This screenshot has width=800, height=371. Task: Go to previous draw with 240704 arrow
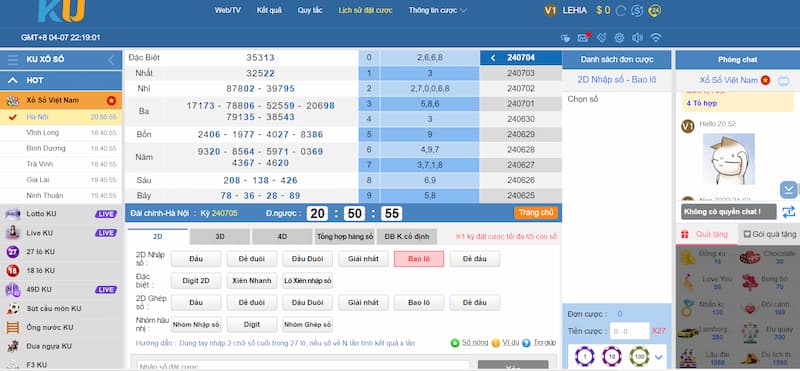(x=493, y=58)
